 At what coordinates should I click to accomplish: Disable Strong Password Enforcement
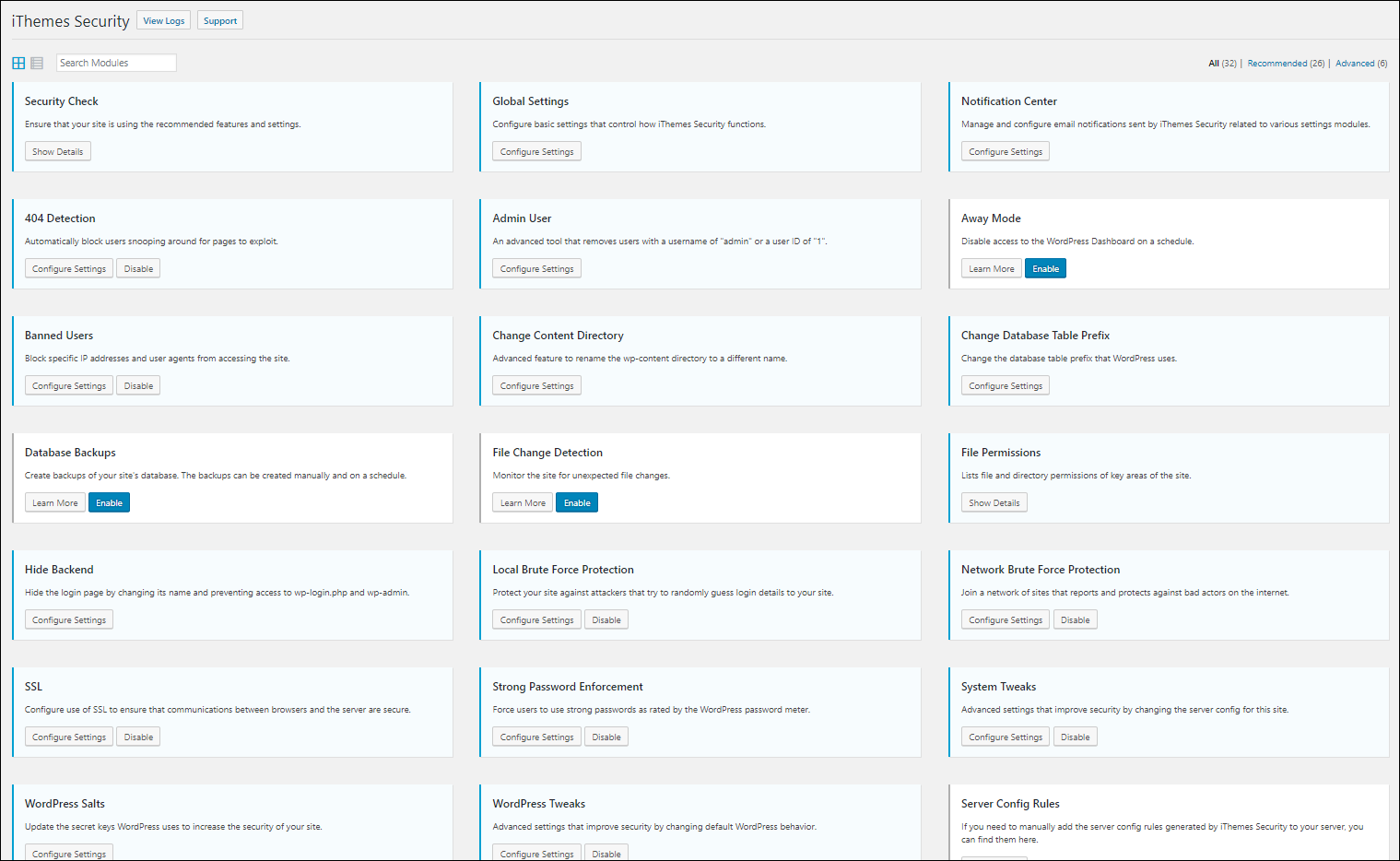point(606,737)
